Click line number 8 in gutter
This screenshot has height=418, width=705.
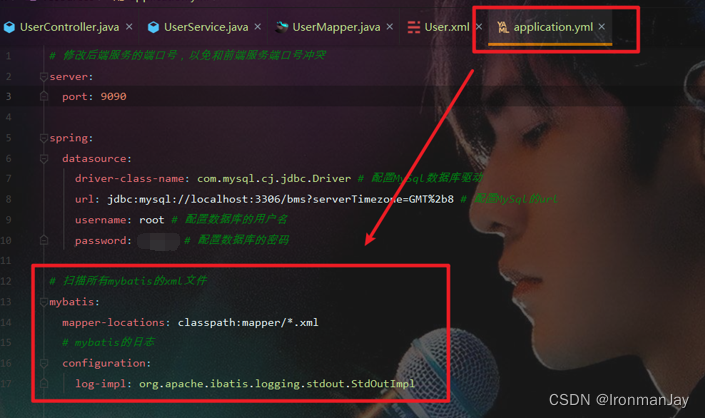[8, 199]
